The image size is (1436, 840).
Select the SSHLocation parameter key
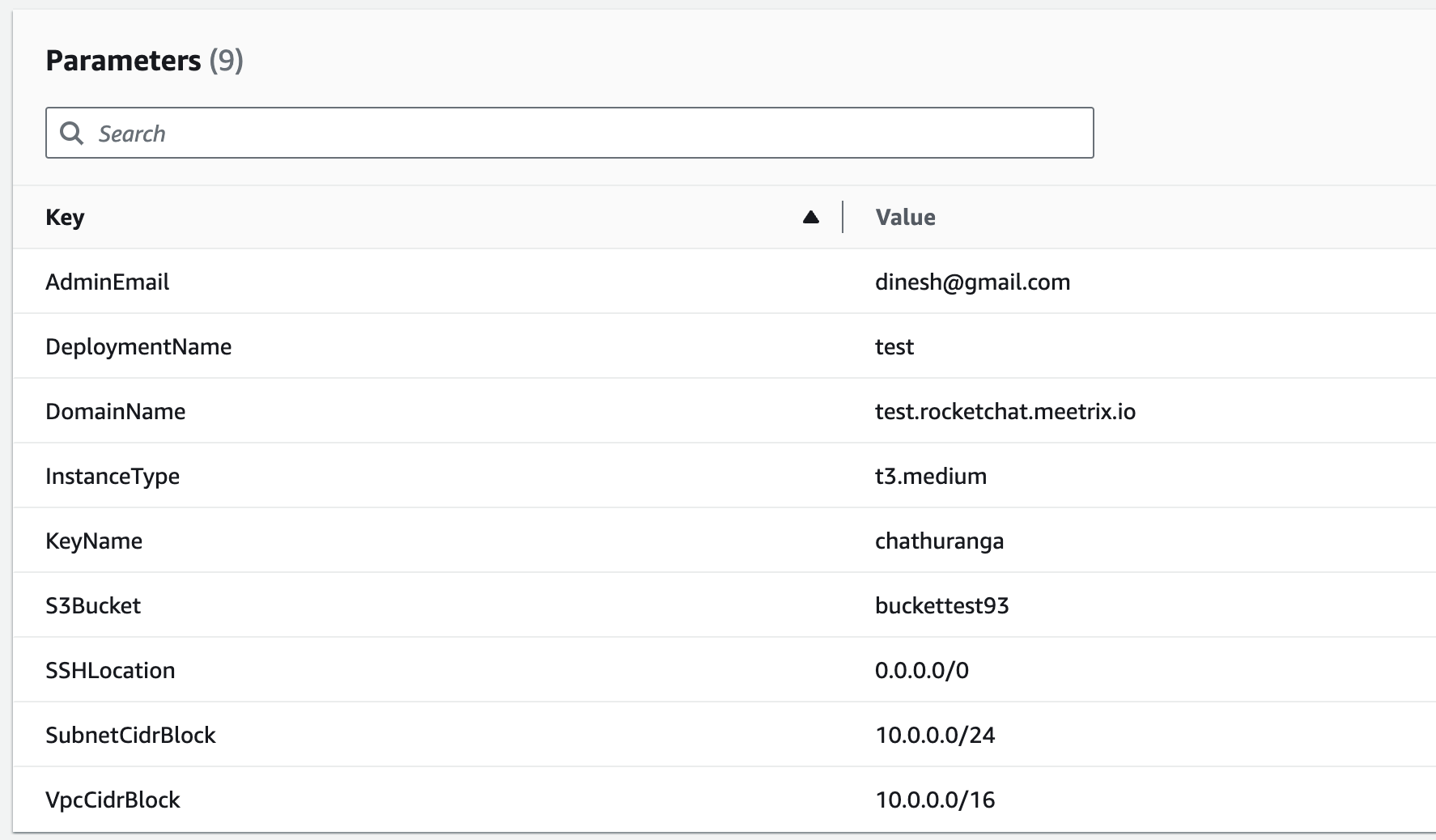(x=110, y=670)
